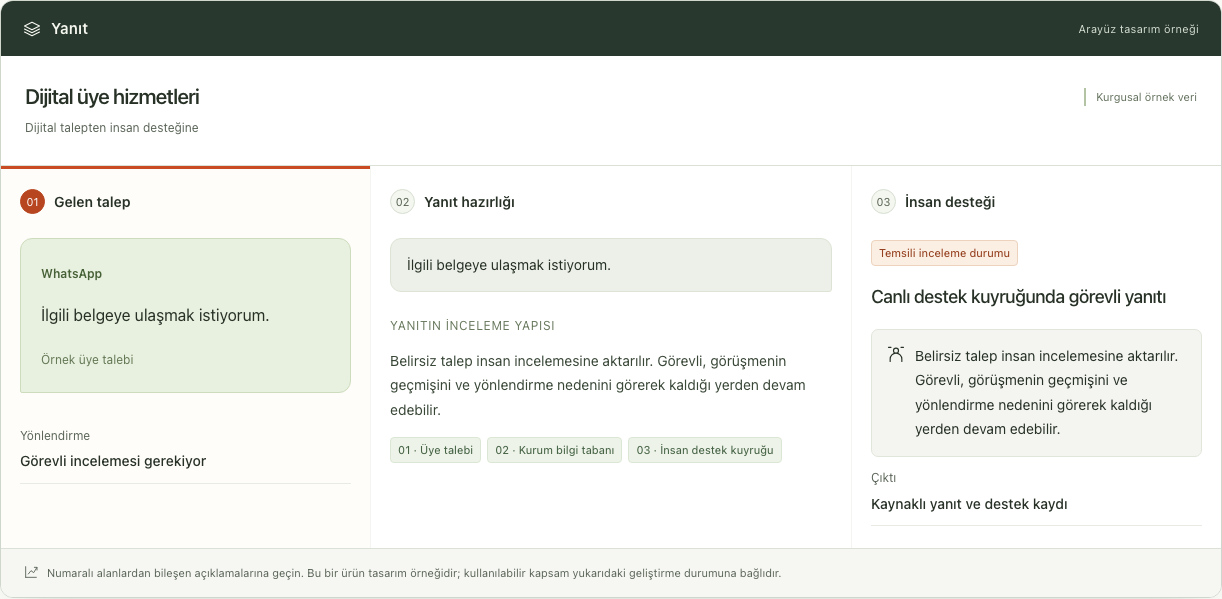
Task: Click the footer note about numaralı alanlar
Action: tap(413, 574)
